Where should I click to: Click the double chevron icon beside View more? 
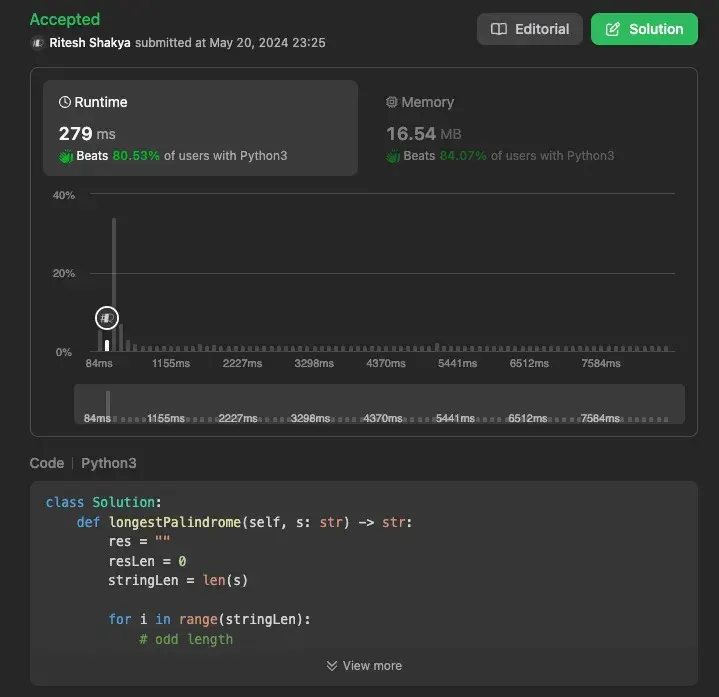332,666
